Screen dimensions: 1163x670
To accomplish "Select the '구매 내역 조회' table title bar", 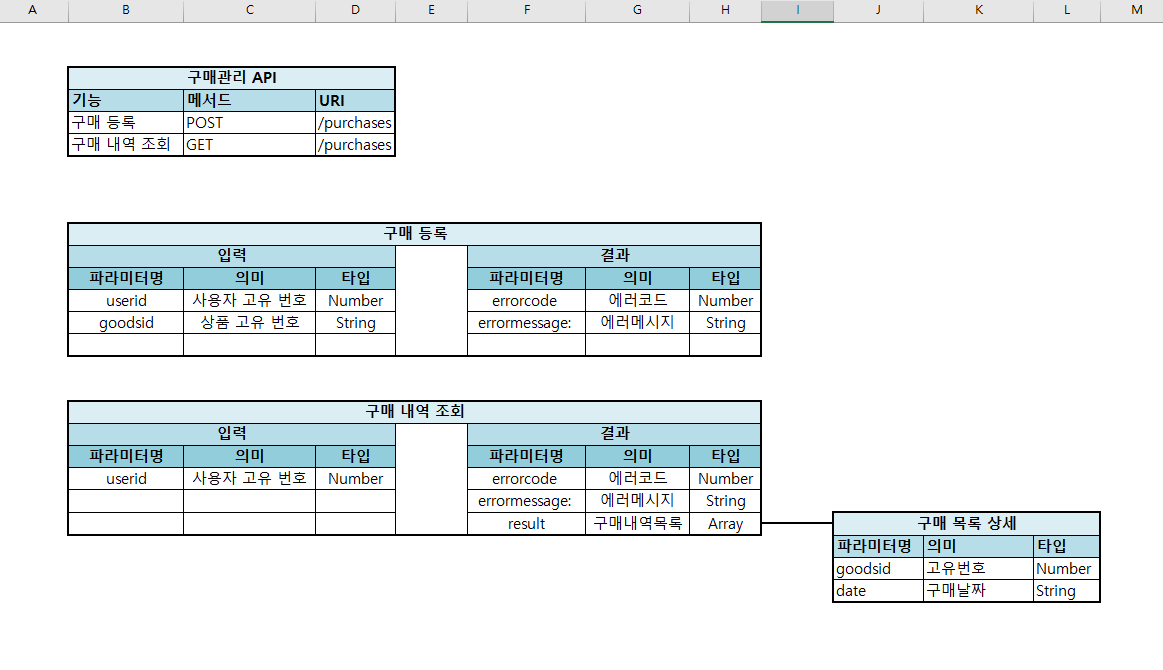I will click(415, 412).
